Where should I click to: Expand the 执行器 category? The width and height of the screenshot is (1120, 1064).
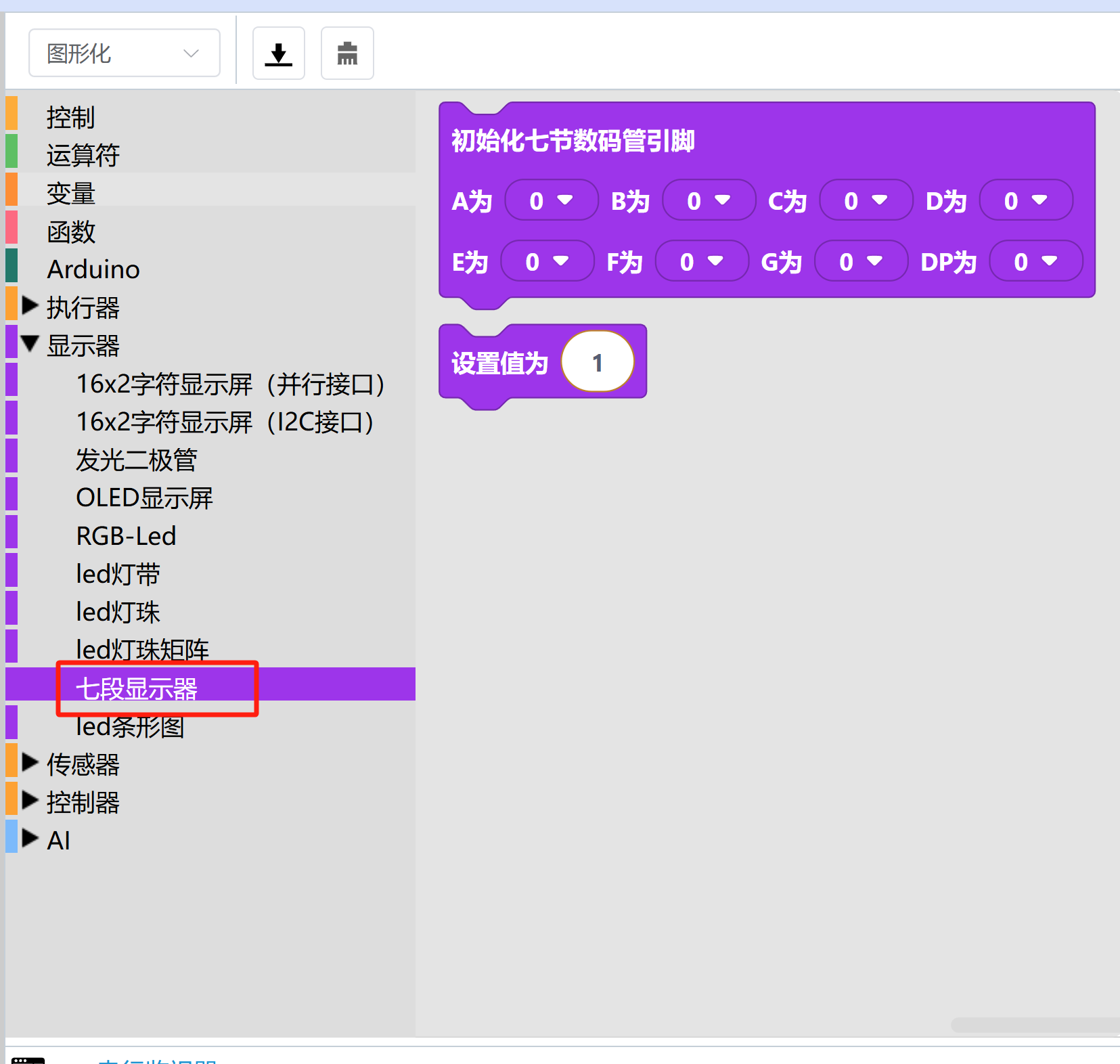point(30,306)
